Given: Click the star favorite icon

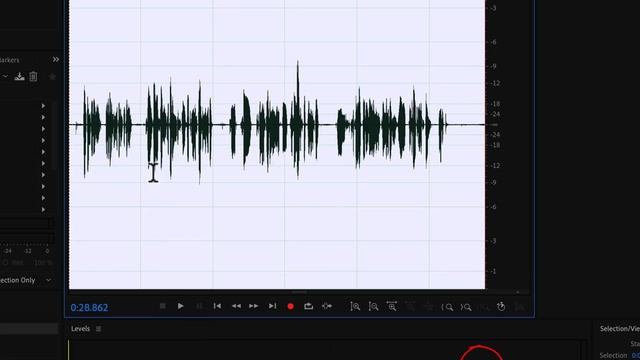Looking at the screenshot, I should (x=52, y=76).
